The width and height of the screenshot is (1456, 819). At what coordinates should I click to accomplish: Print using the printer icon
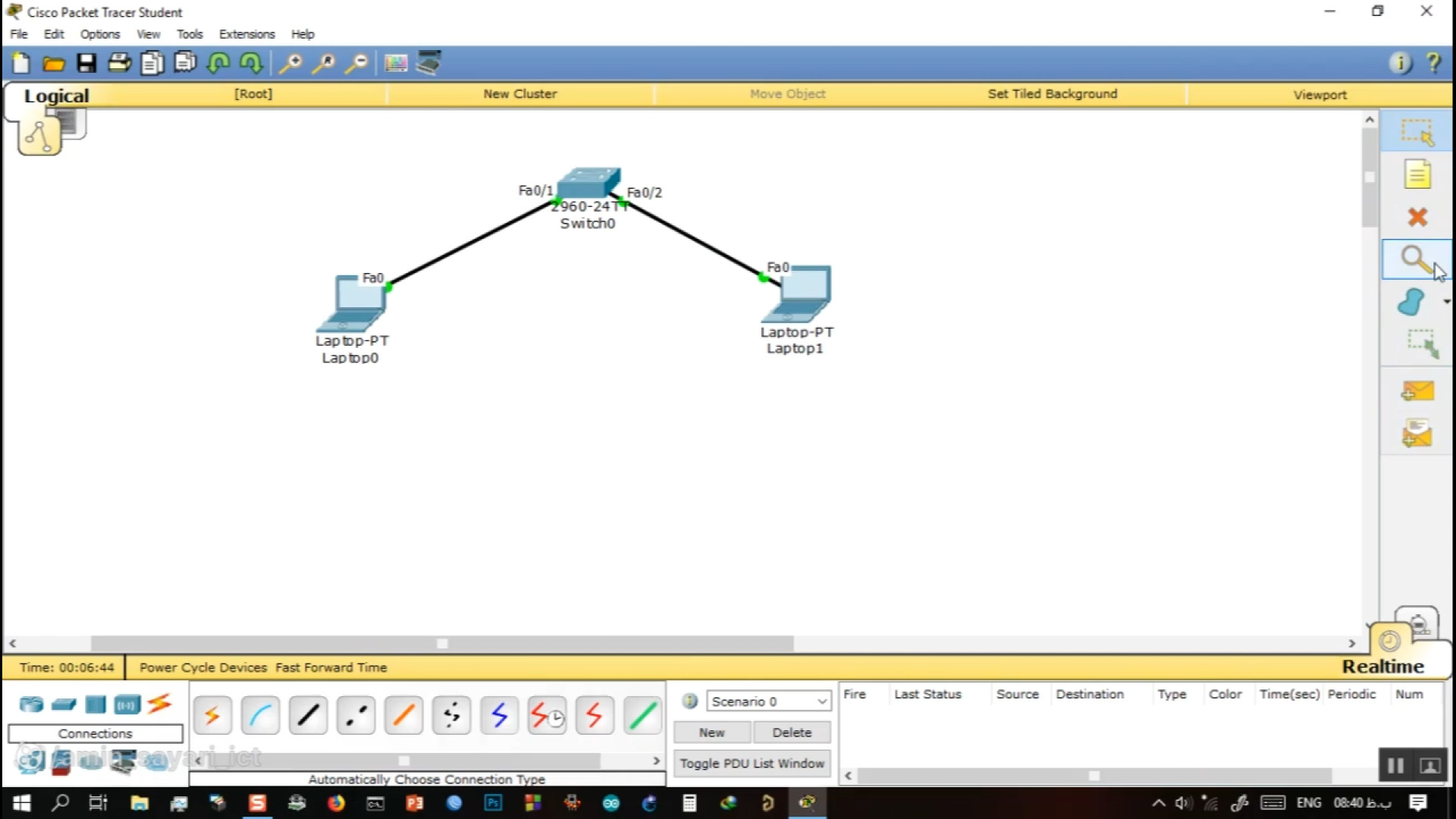click(x=119, y=63)
